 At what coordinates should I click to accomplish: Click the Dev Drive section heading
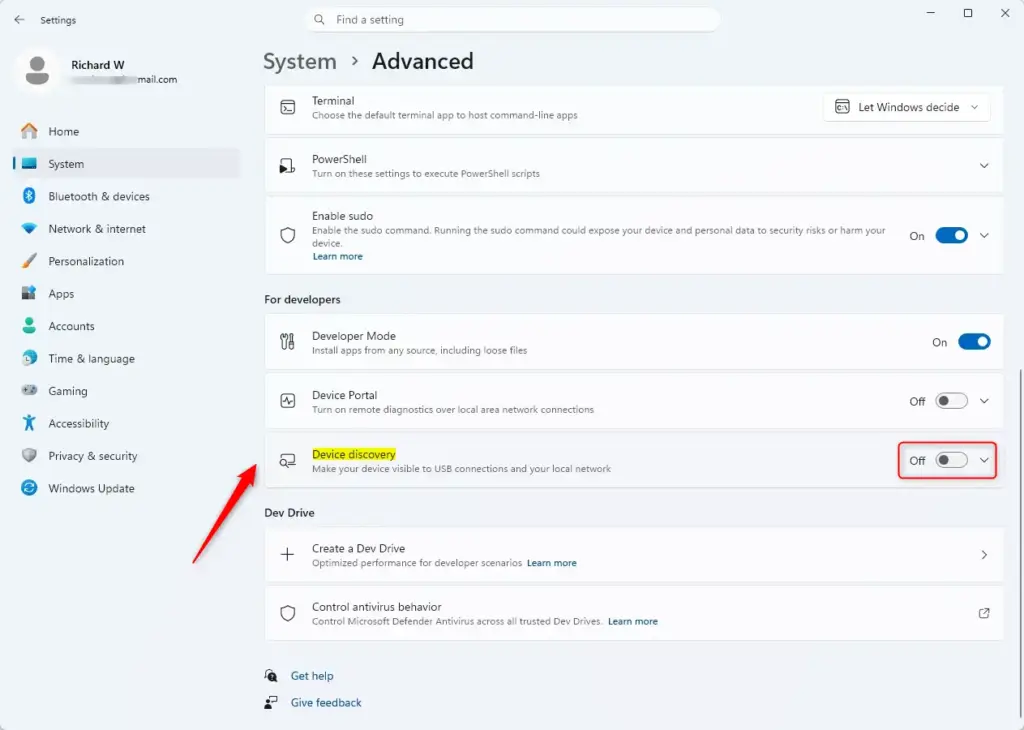click(x=289, y=513)
